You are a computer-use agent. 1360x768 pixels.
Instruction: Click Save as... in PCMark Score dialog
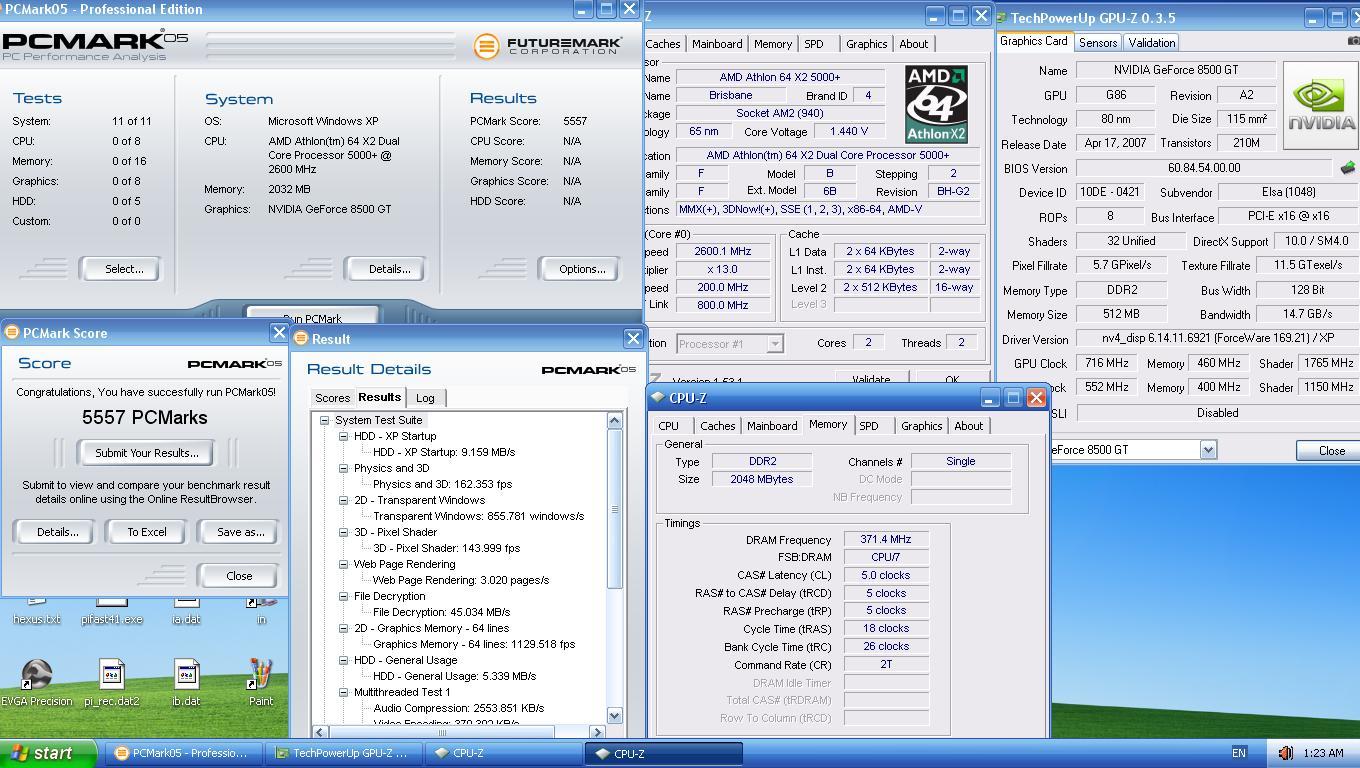[x=240, y=532]
